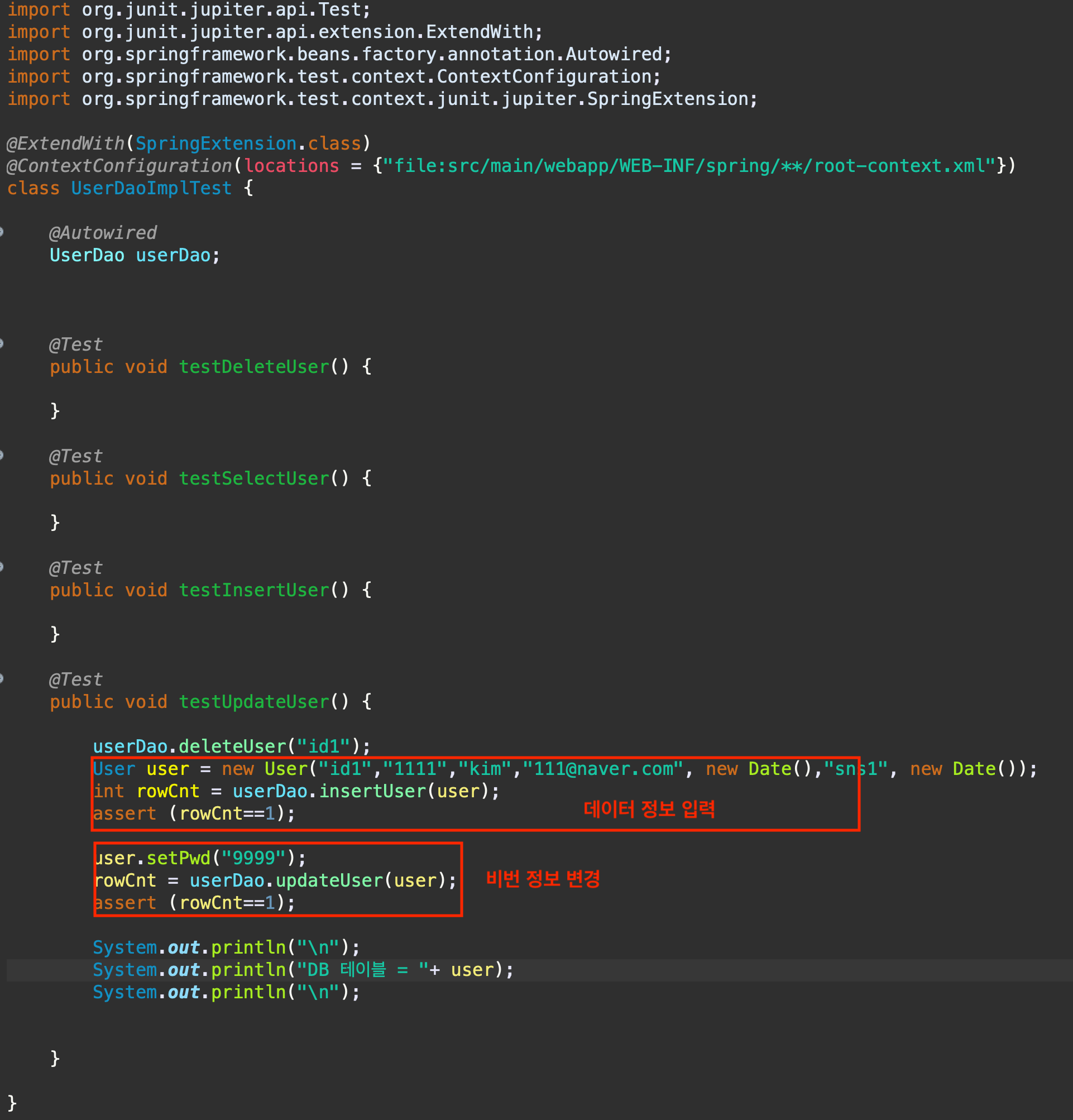Click the testSelectUser method name
Screen dimensions: 1073x1120
tap(254, 478)
